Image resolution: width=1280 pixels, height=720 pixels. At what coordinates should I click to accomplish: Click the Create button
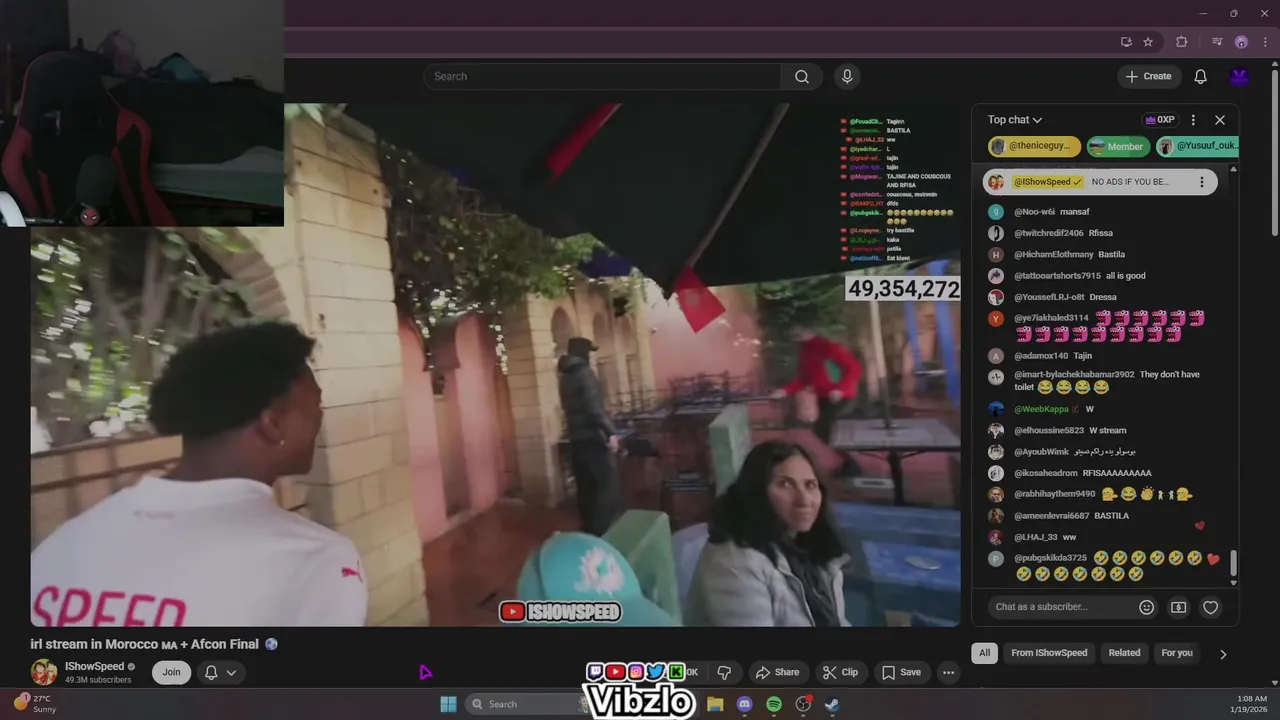1148,76
